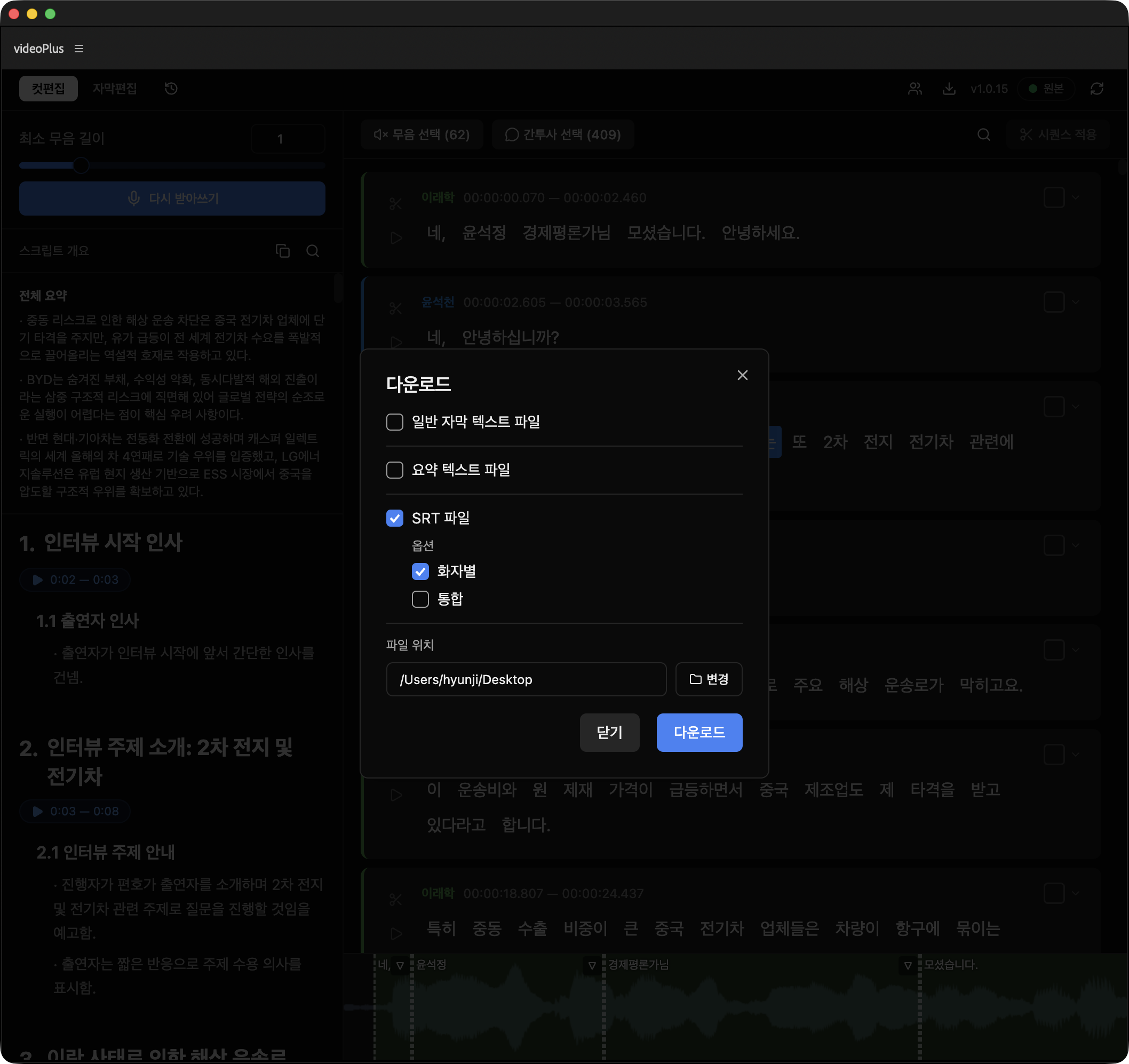Screen dimensions: 1129x1064
Task: Click blue 다운로드 button
Action: coord(699,733)
